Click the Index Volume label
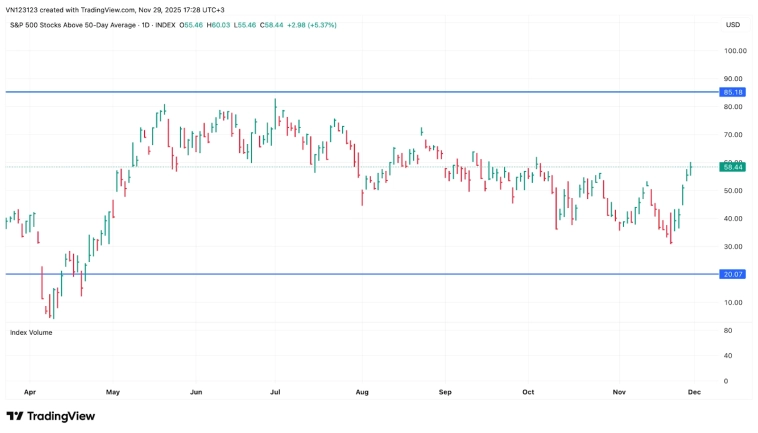The image size is (758, 433). 31,332
